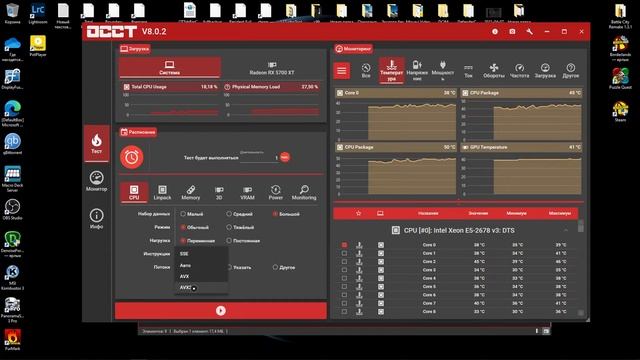Screen dimensions: 640x360
Task: Select Постоянная load radio button
Action: click(229, 240)
